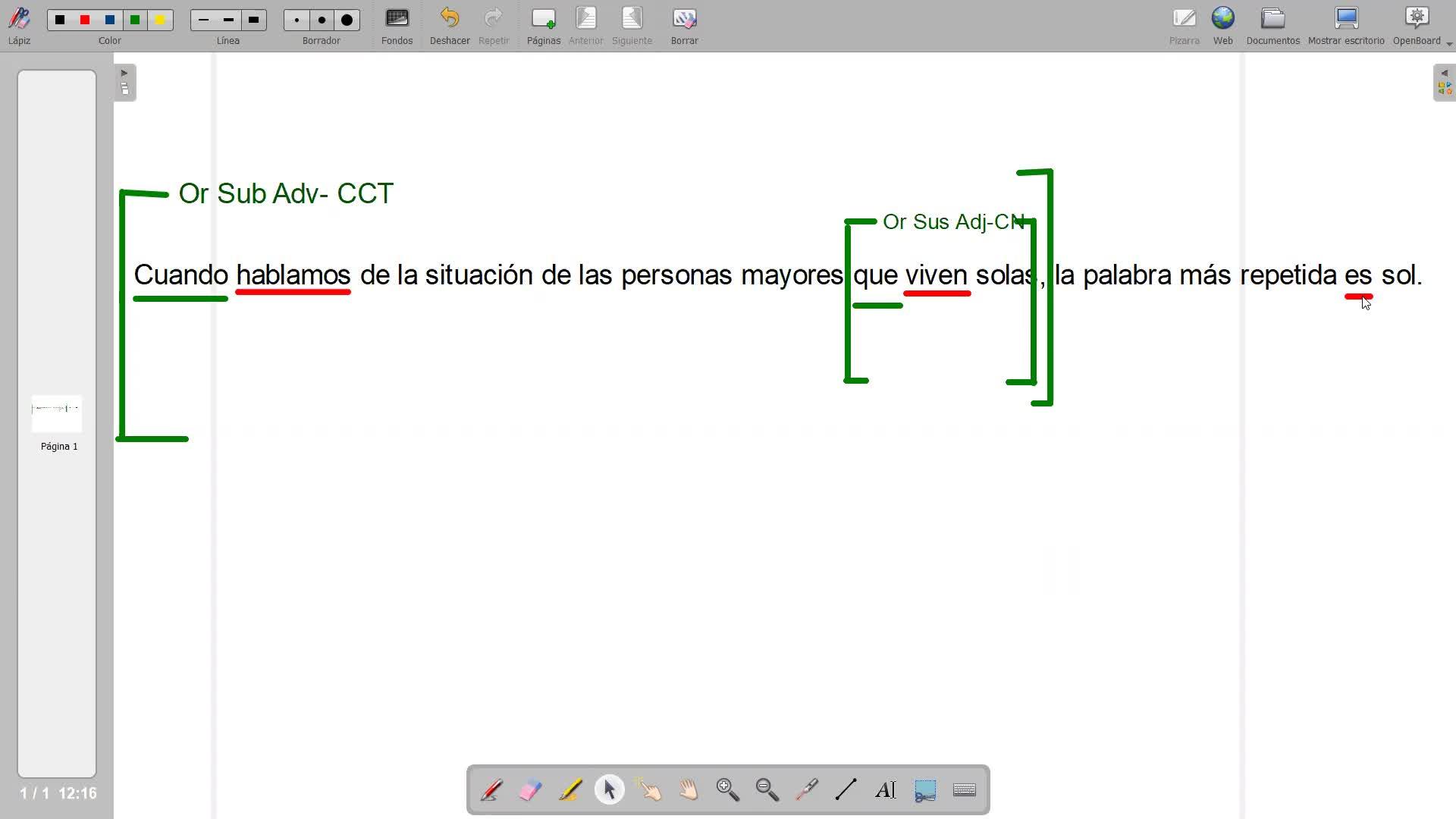Select the text tool
Viewport: 1456px width, 819px height.
coord(886,790)
